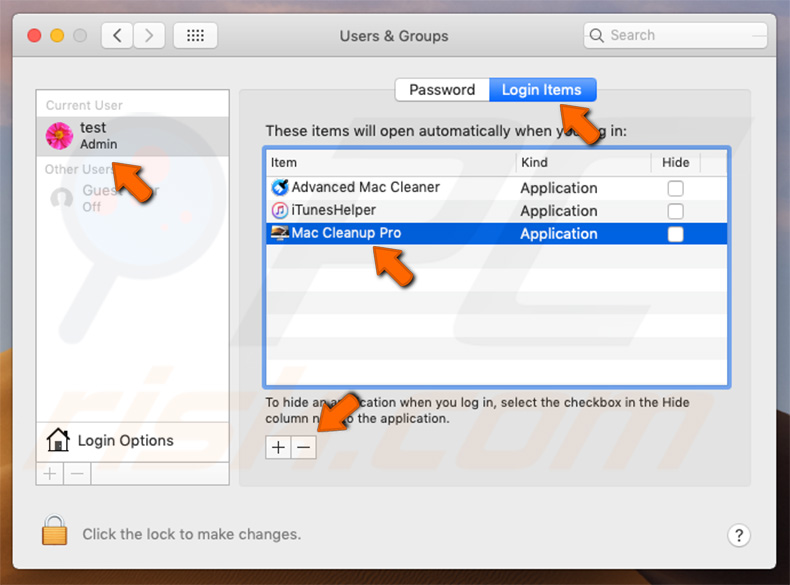This screenshot has width=790, height=585.
Task: Sort by the Kind column header
Action: 583,163
